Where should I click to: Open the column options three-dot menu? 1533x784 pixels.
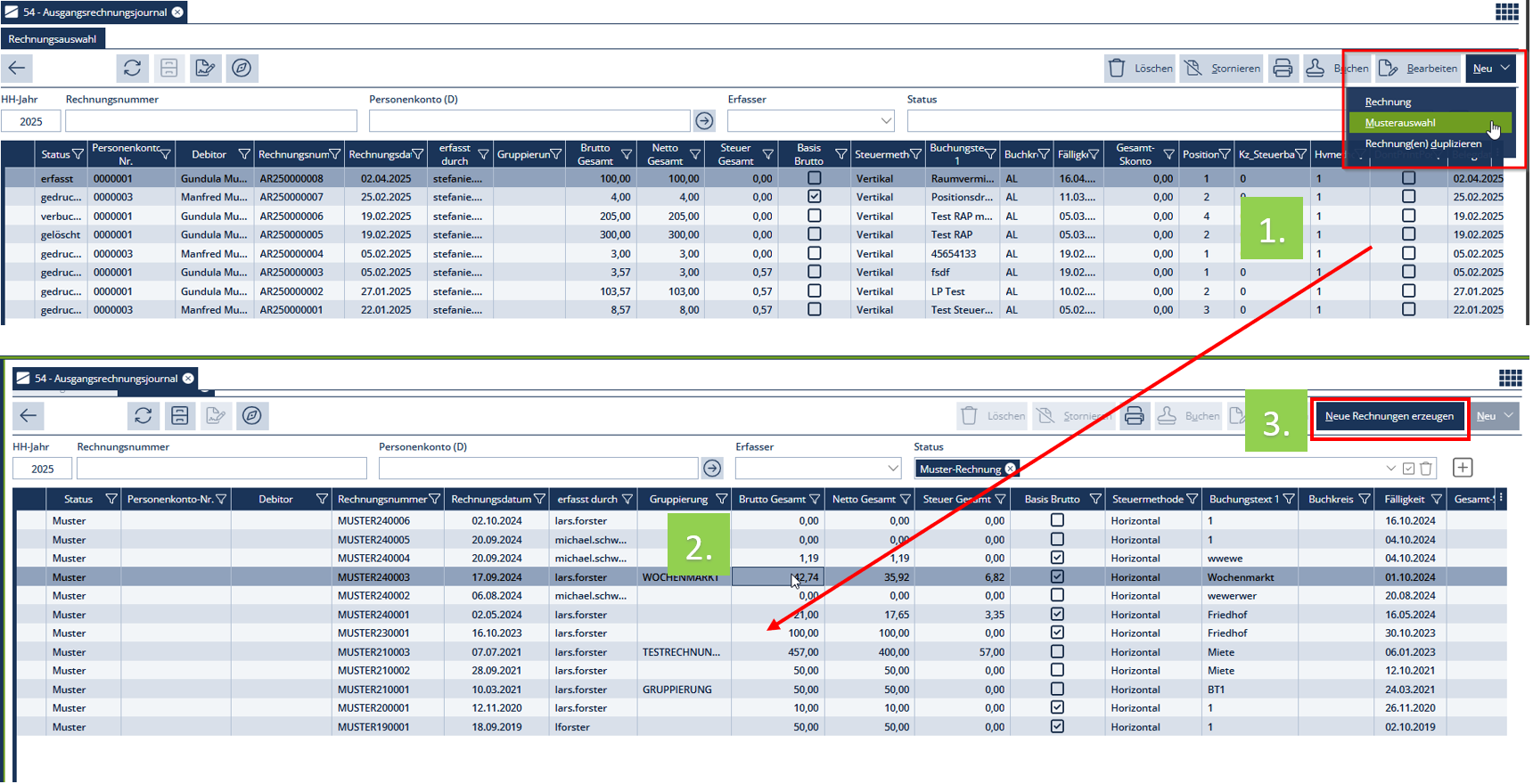click(x=1501, y=497)
